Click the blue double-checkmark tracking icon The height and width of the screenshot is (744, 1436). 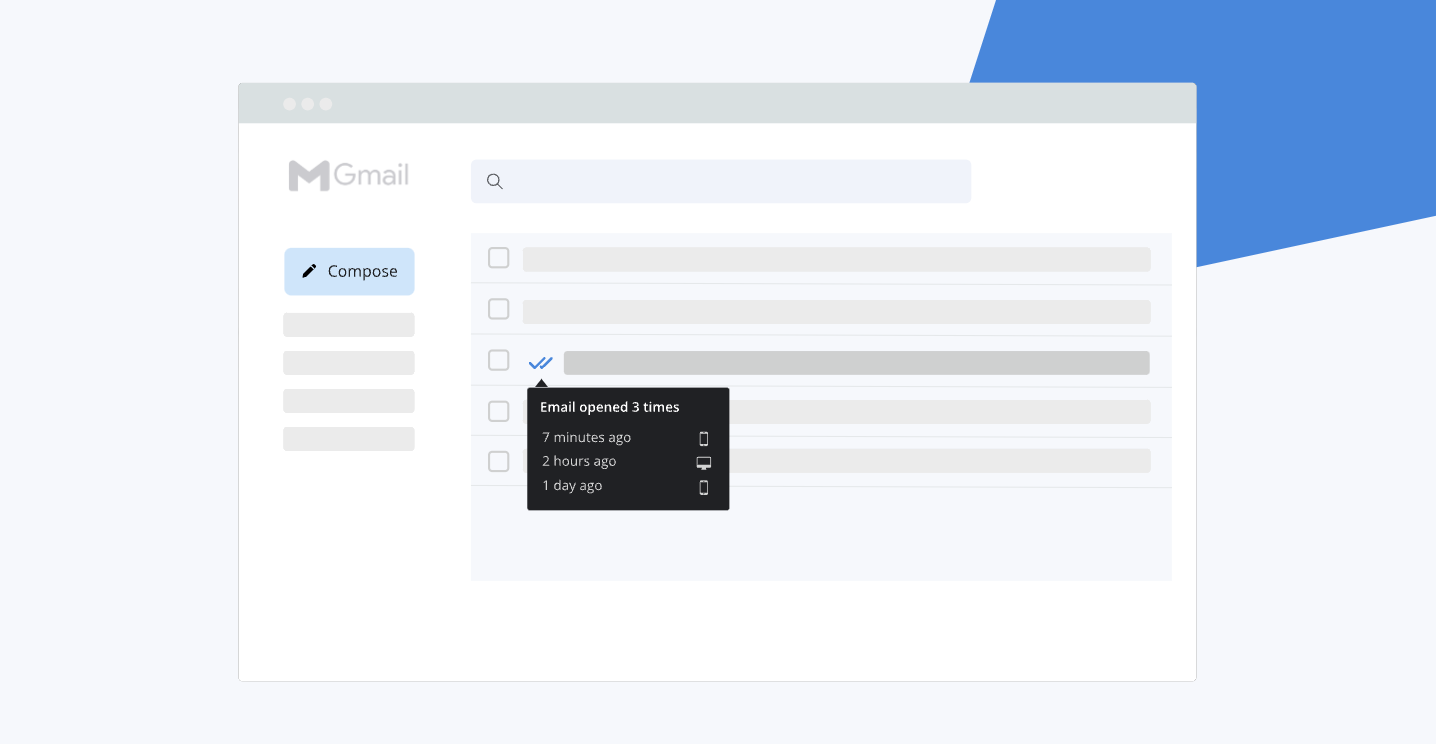pyautogui.click(x=540, y=363)
